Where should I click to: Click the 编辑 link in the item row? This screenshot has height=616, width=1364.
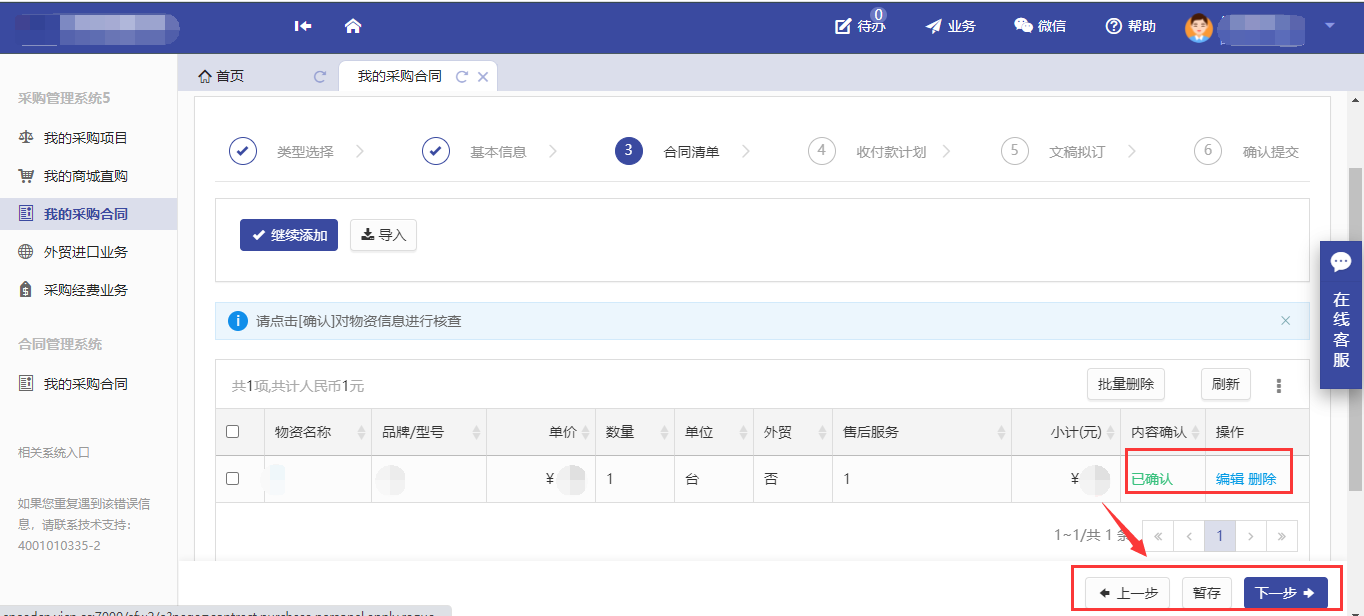(1229, 479)
